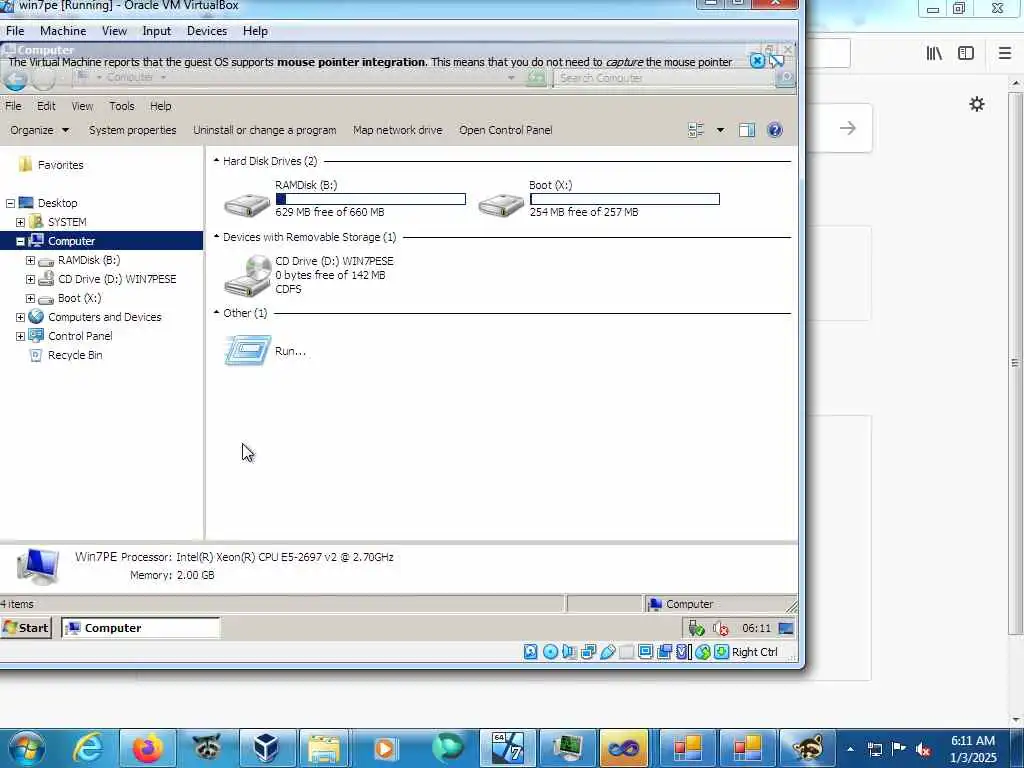The width and height of the screenshot is (1024, 768).
Task: Open Internet Explorer from host taskbar
Action: tap(88, 748)
